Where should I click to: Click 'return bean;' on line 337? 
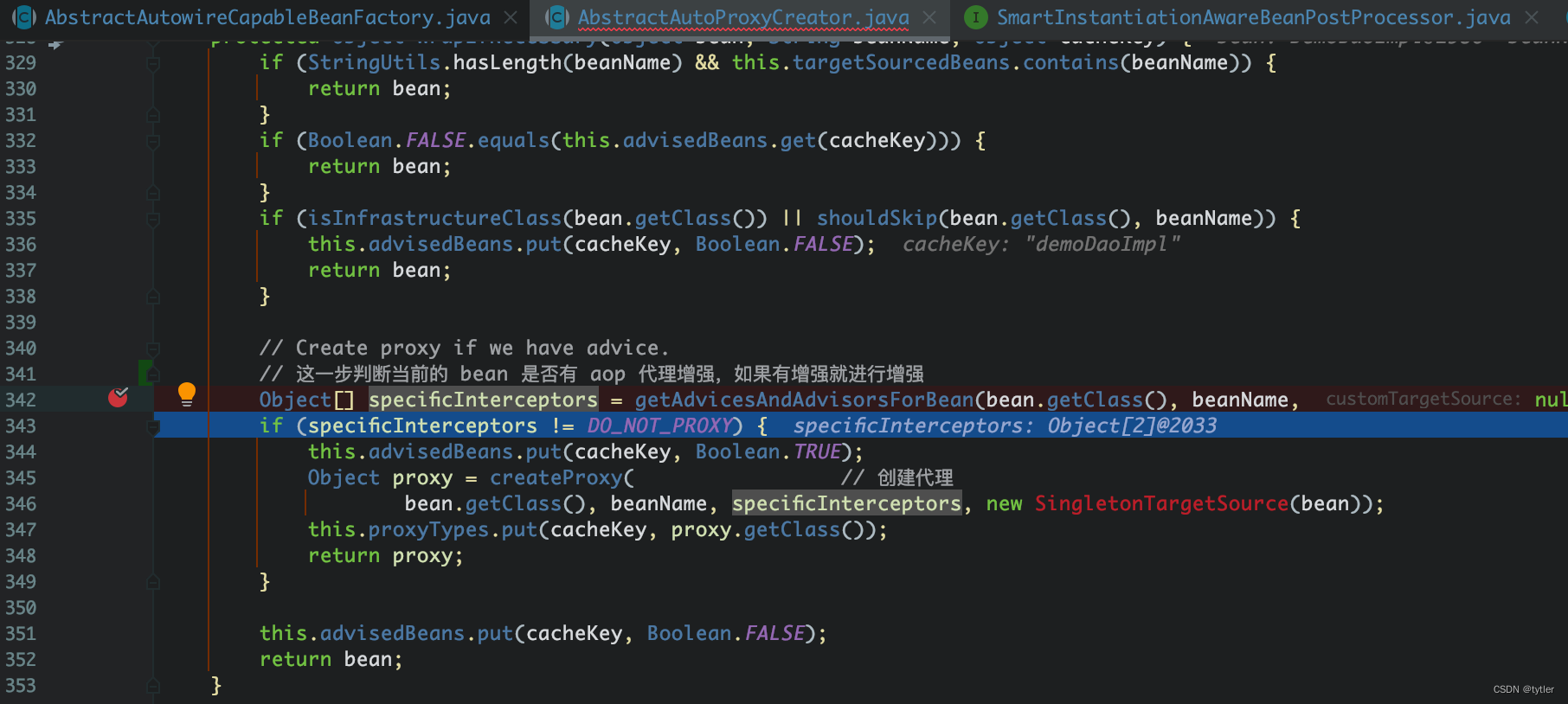coord(380,270)
